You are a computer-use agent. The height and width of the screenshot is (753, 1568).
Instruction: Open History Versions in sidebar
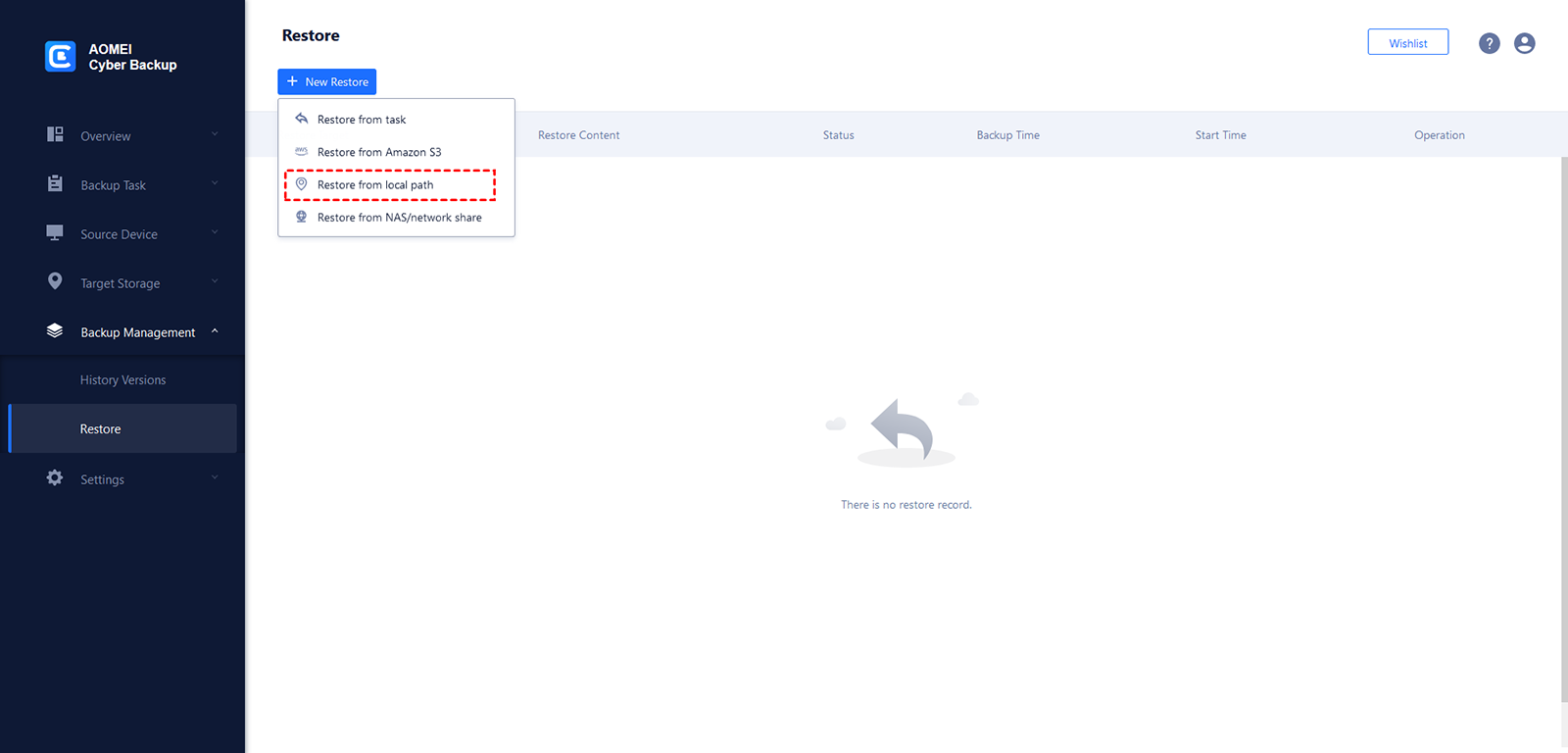tap(122, 379)
